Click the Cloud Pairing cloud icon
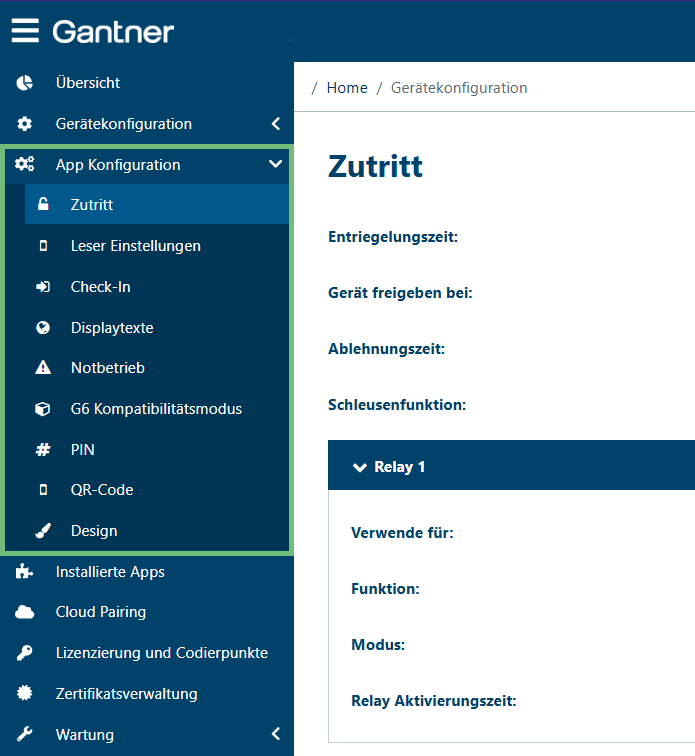695x756 pixels. (25, 612)
